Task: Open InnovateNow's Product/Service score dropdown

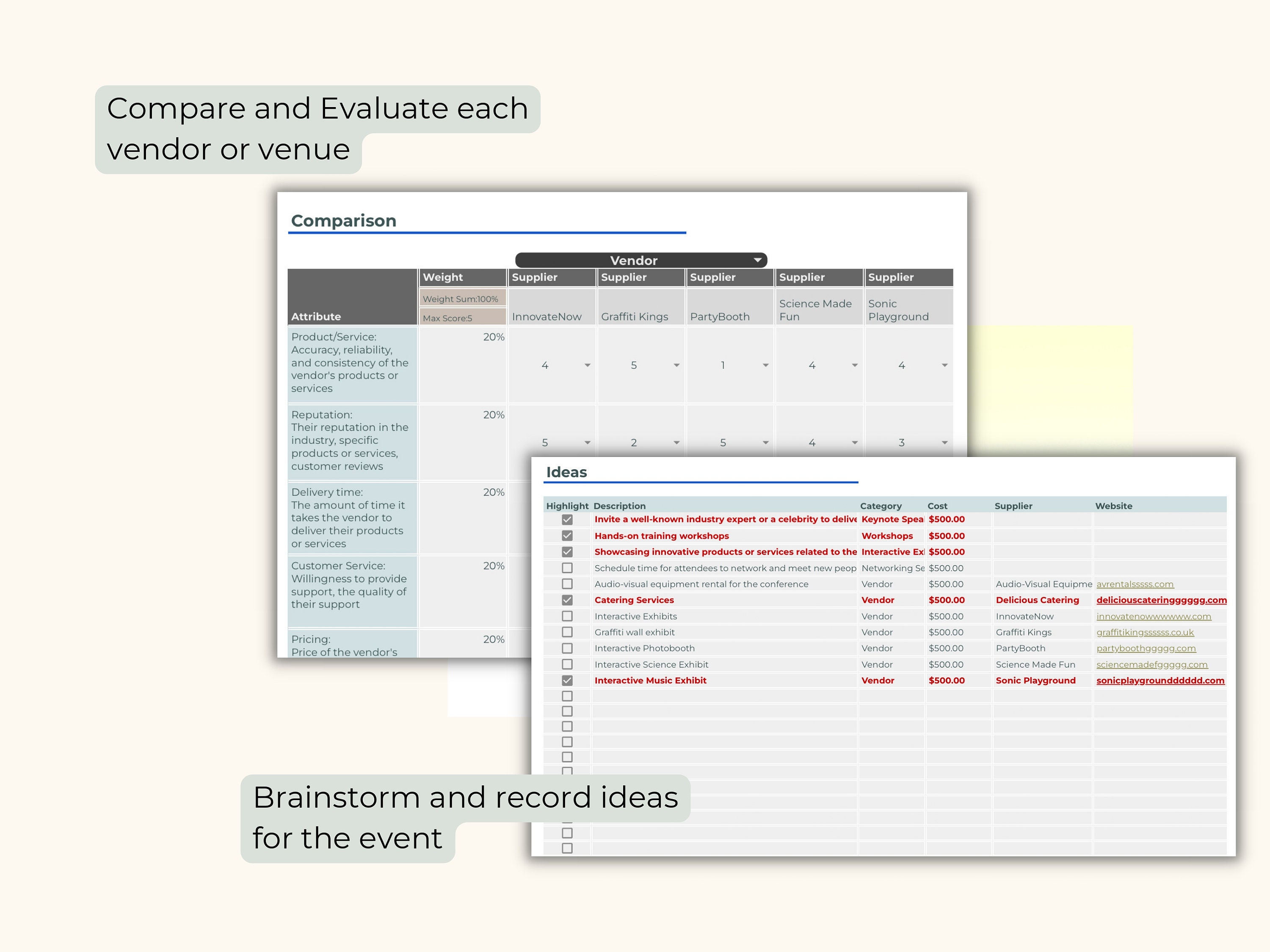Action: point(587,365)
